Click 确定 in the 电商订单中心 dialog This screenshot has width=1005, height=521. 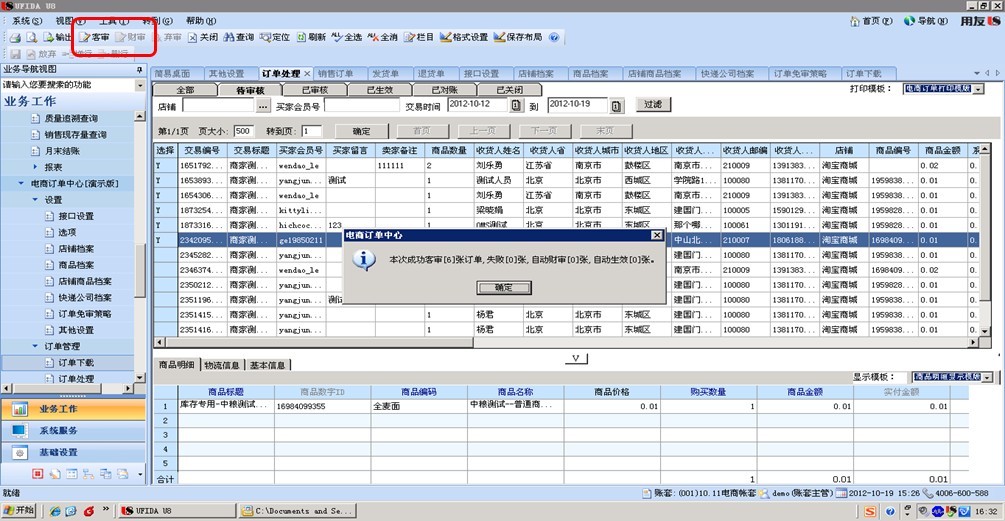tap(504, 288)
